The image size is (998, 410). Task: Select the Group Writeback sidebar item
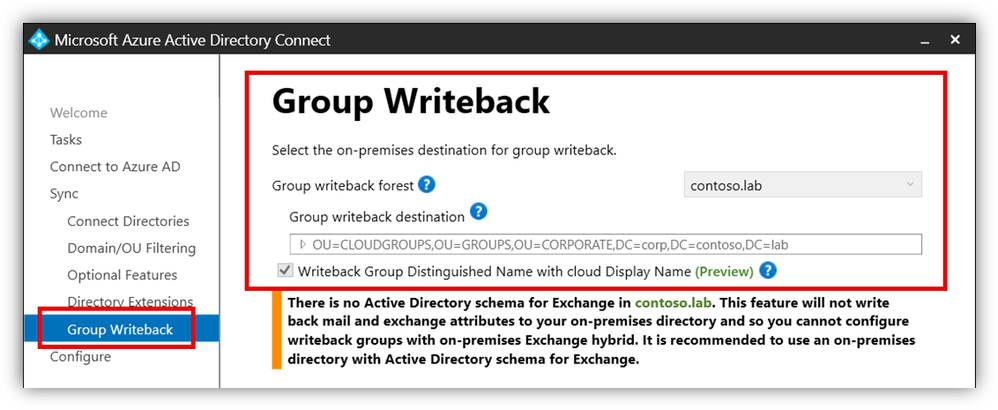(x=121, y=329)
